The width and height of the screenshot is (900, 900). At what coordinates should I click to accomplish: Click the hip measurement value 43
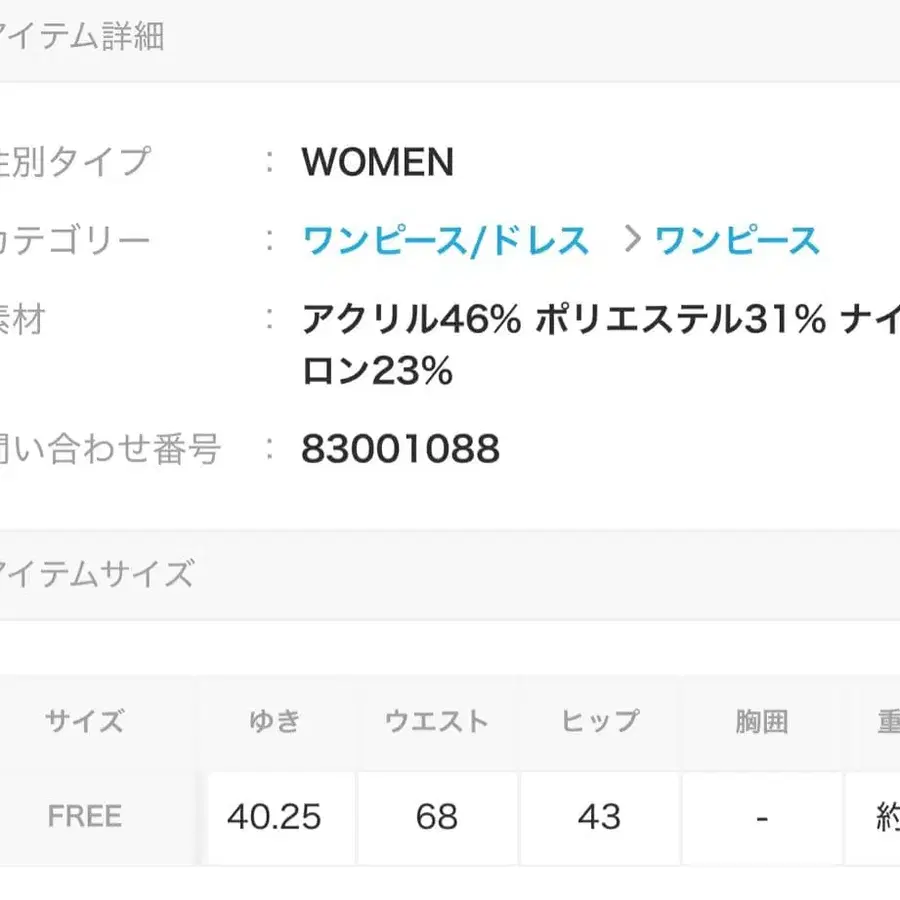pyautogui.click(x=599, y=816)
